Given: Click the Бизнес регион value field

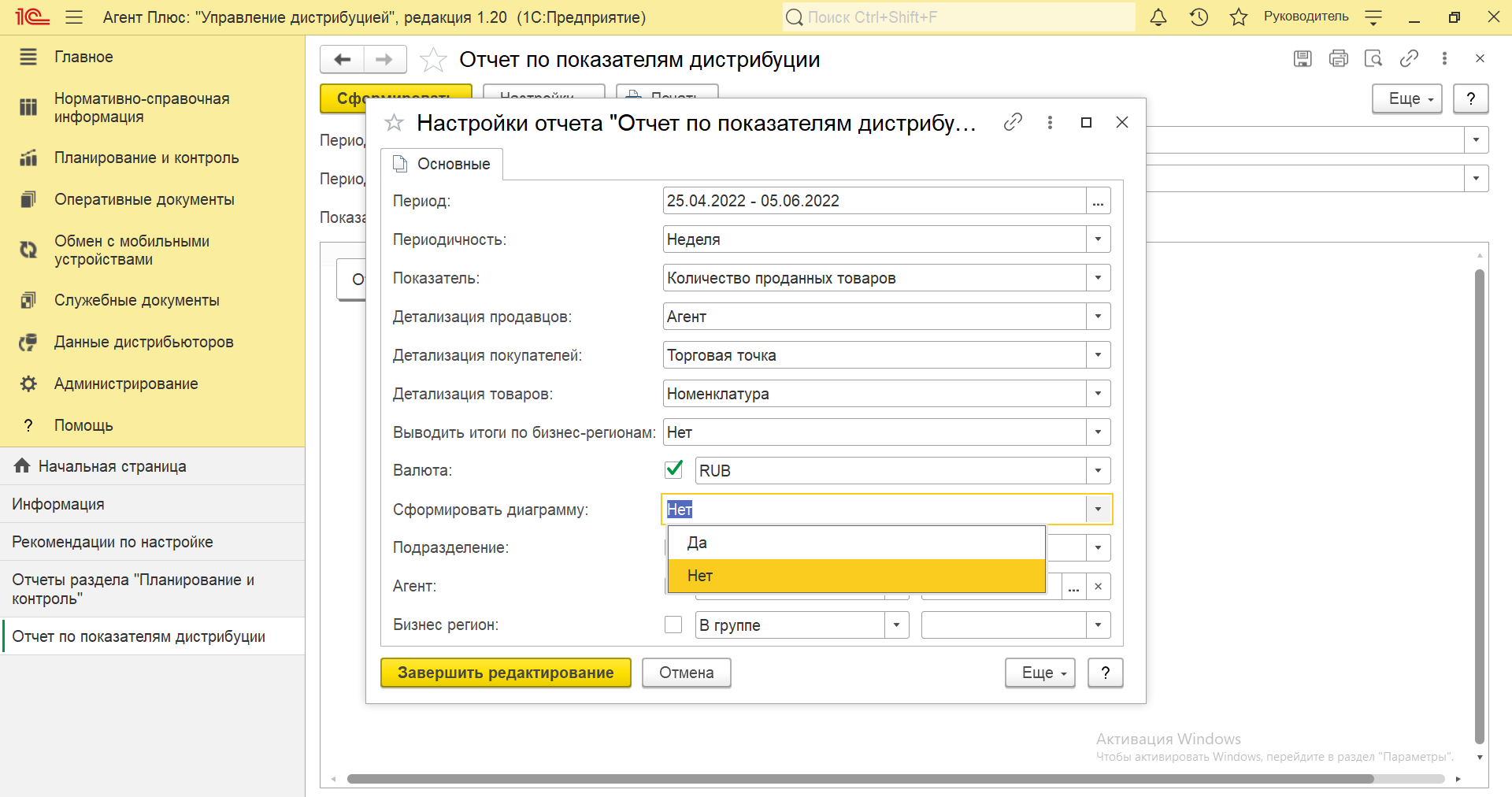Looking at the screenshot, I should pyautogui.click(x=1004, y=625).
